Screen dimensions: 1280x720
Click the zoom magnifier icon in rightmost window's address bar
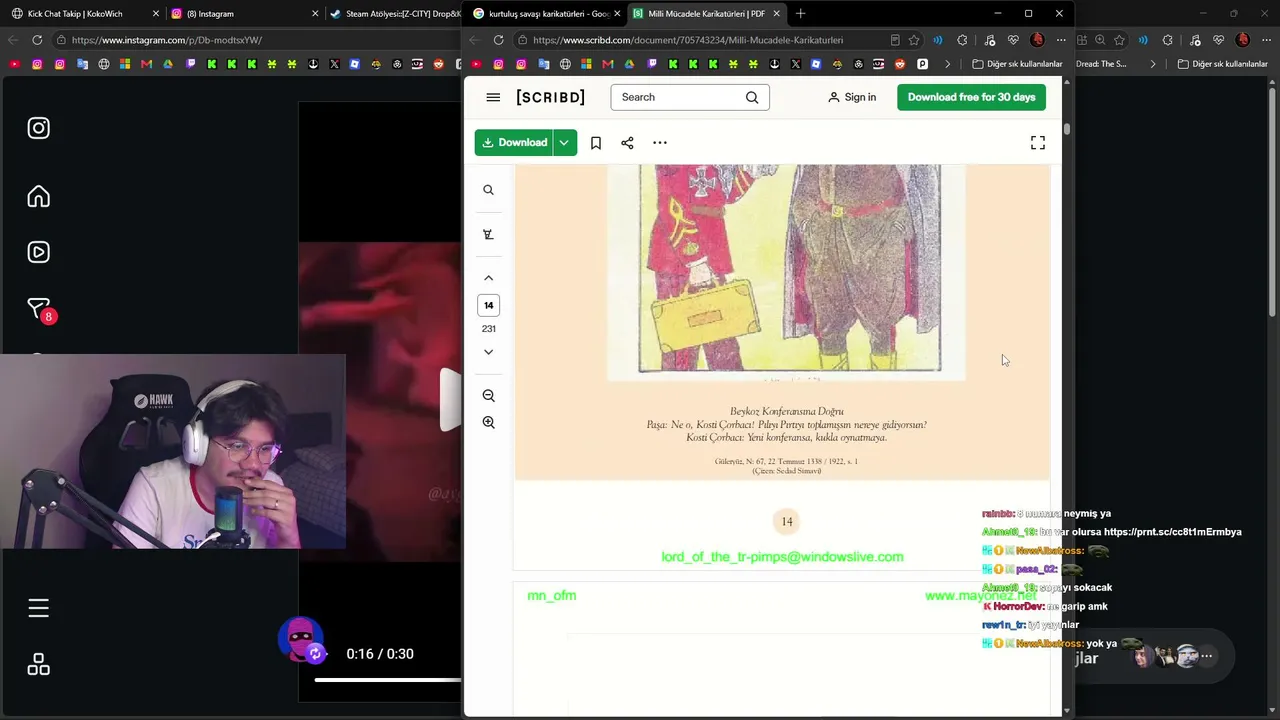tap(1100, 40)
